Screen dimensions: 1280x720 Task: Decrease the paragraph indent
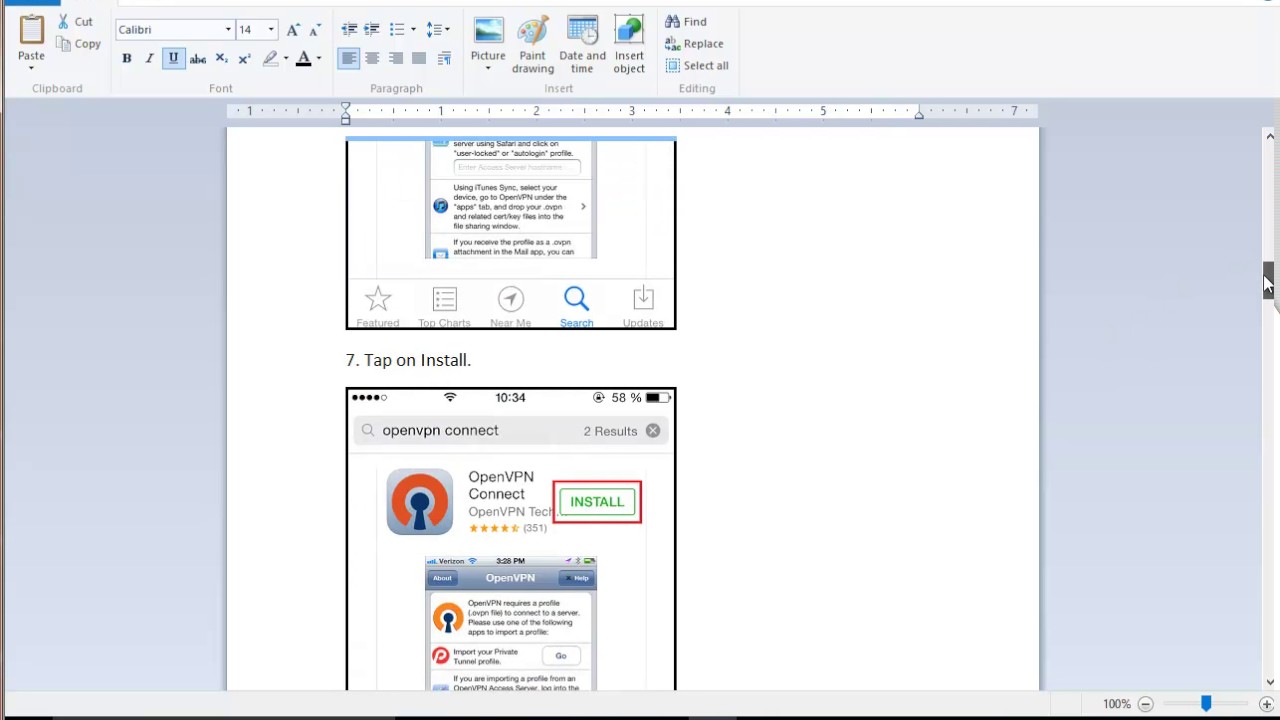point(349,30)
